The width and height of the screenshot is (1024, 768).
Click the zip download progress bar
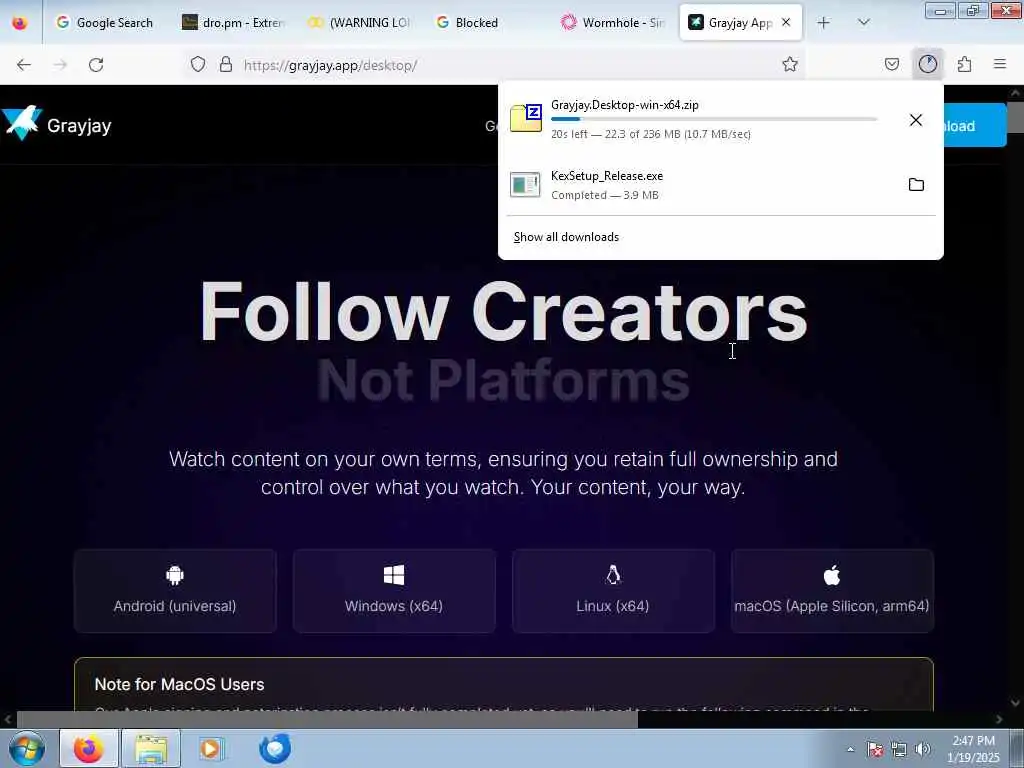point(714,120)
